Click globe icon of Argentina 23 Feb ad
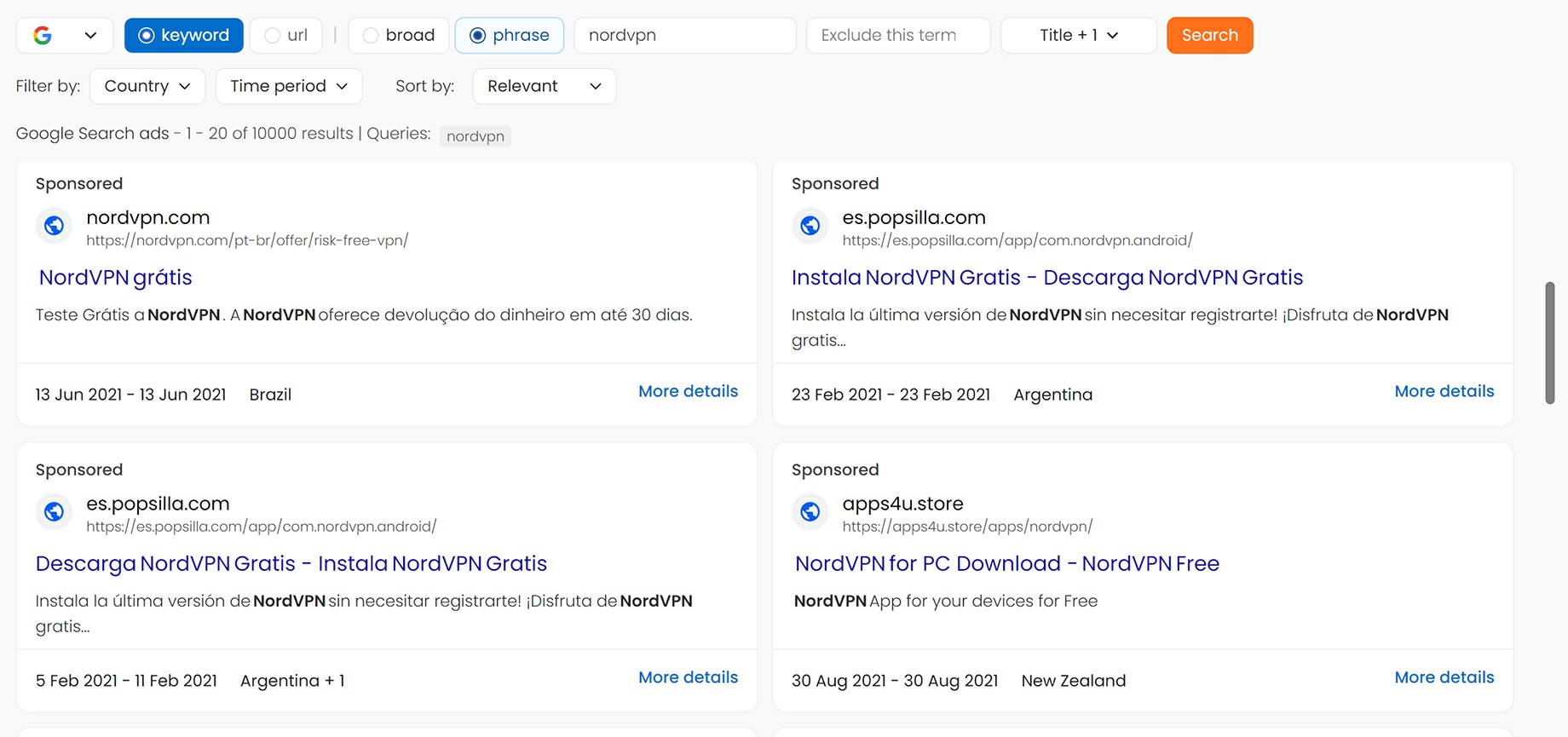This screenshot has height=737, width=1568. pyautogui.click(x=810, y=226)
